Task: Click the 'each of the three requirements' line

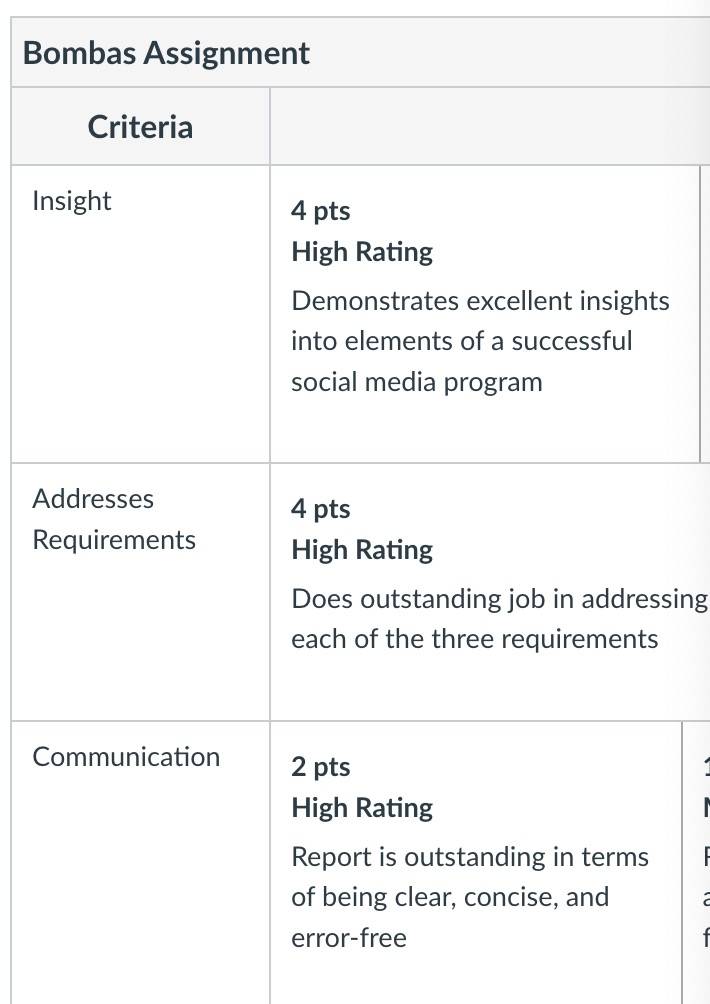Action: tap(474, 639)
